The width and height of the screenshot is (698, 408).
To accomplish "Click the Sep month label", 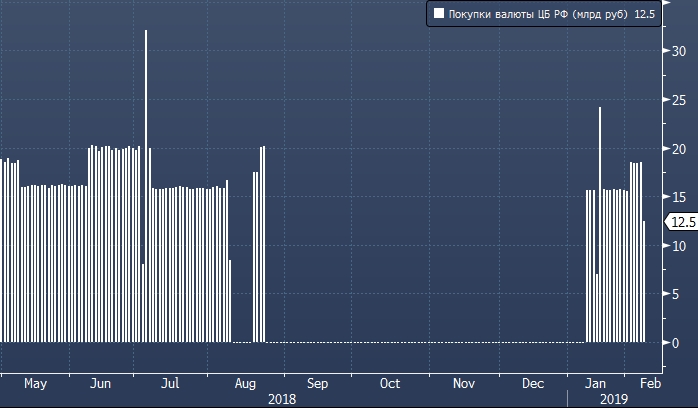I will tap(317, 383).
